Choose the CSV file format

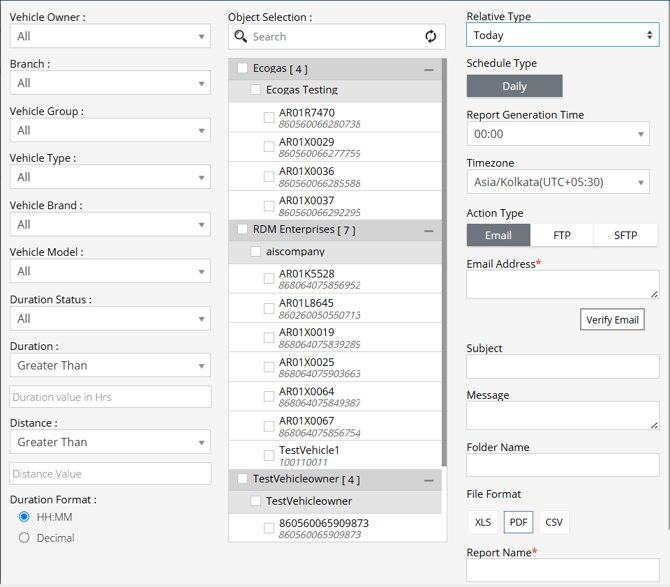553,522
